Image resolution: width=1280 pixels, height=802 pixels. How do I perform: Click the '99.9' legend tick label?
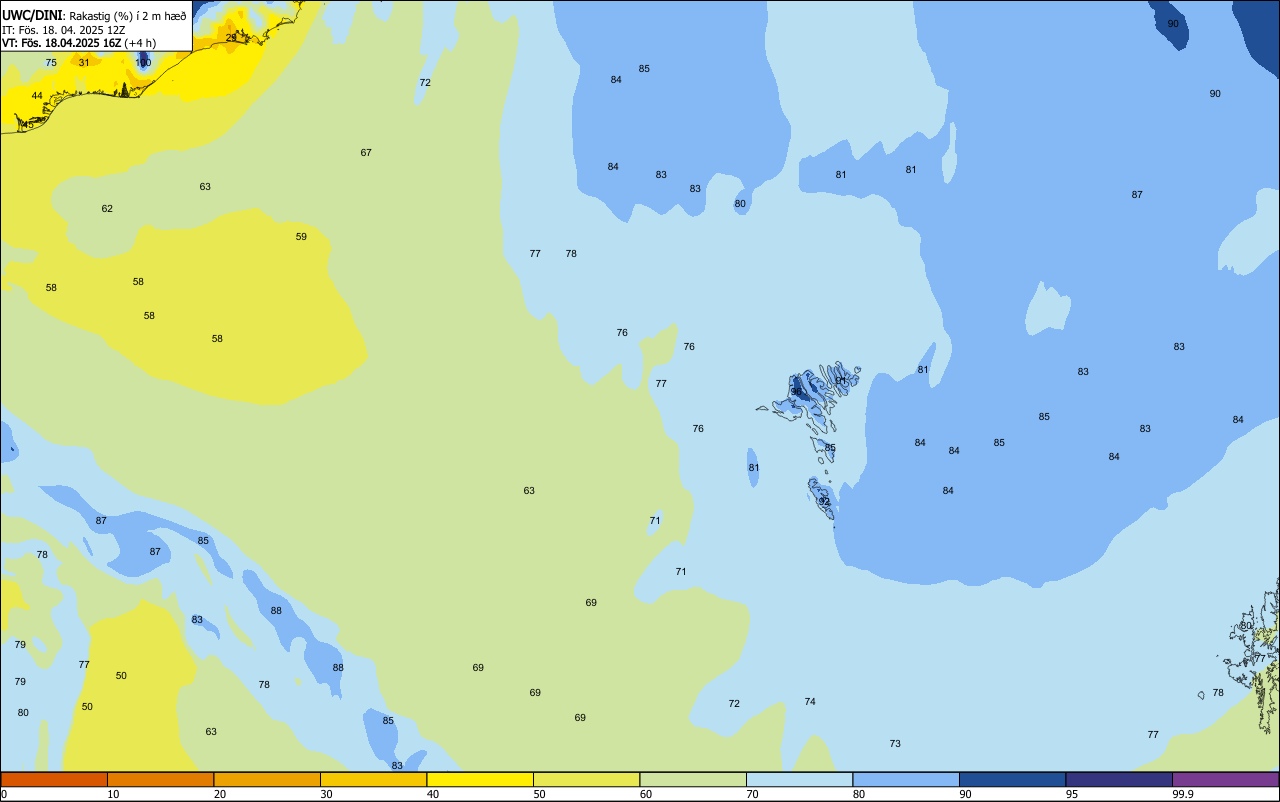(1183, 794)
